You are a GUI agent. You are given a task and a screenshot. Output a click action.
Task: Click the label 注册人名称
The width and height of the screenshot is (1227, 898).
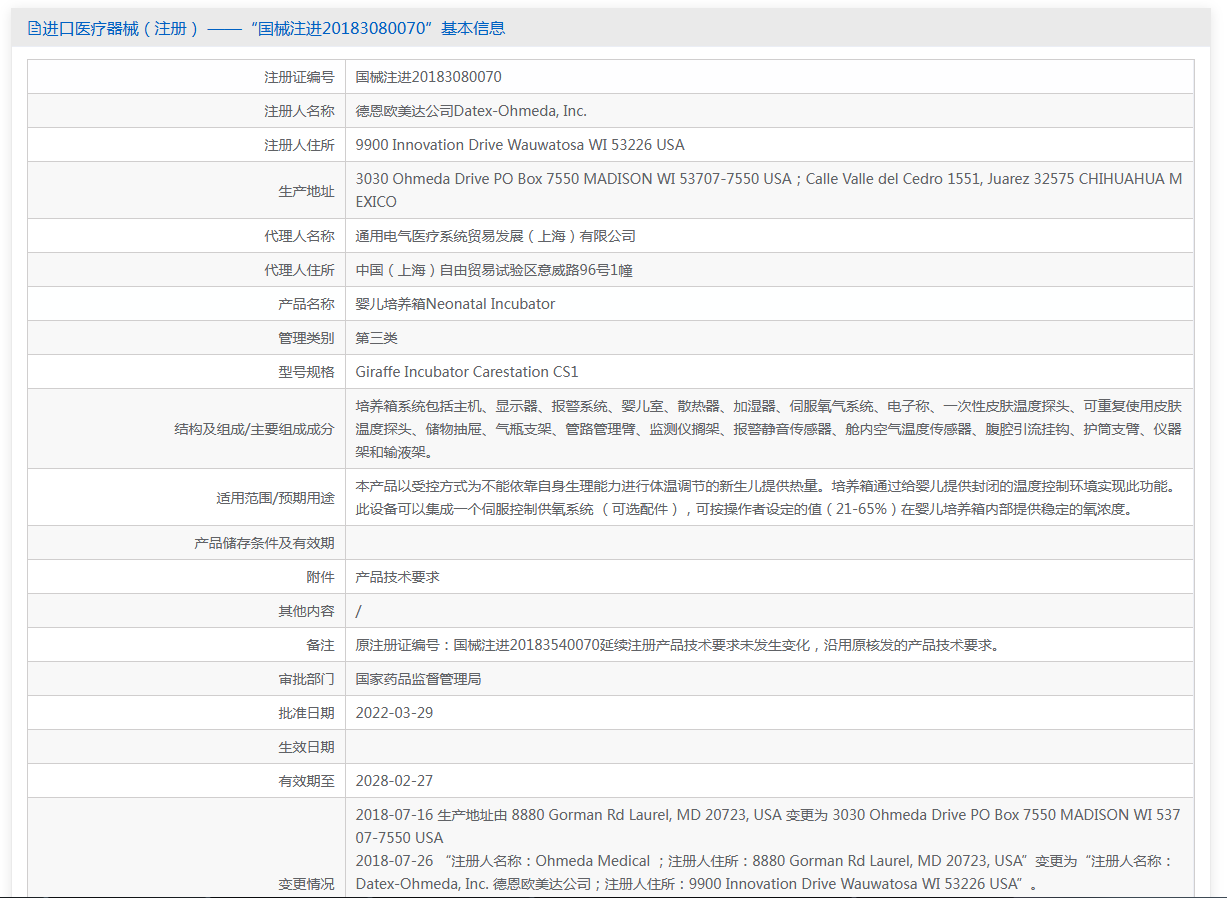[299, 111]
